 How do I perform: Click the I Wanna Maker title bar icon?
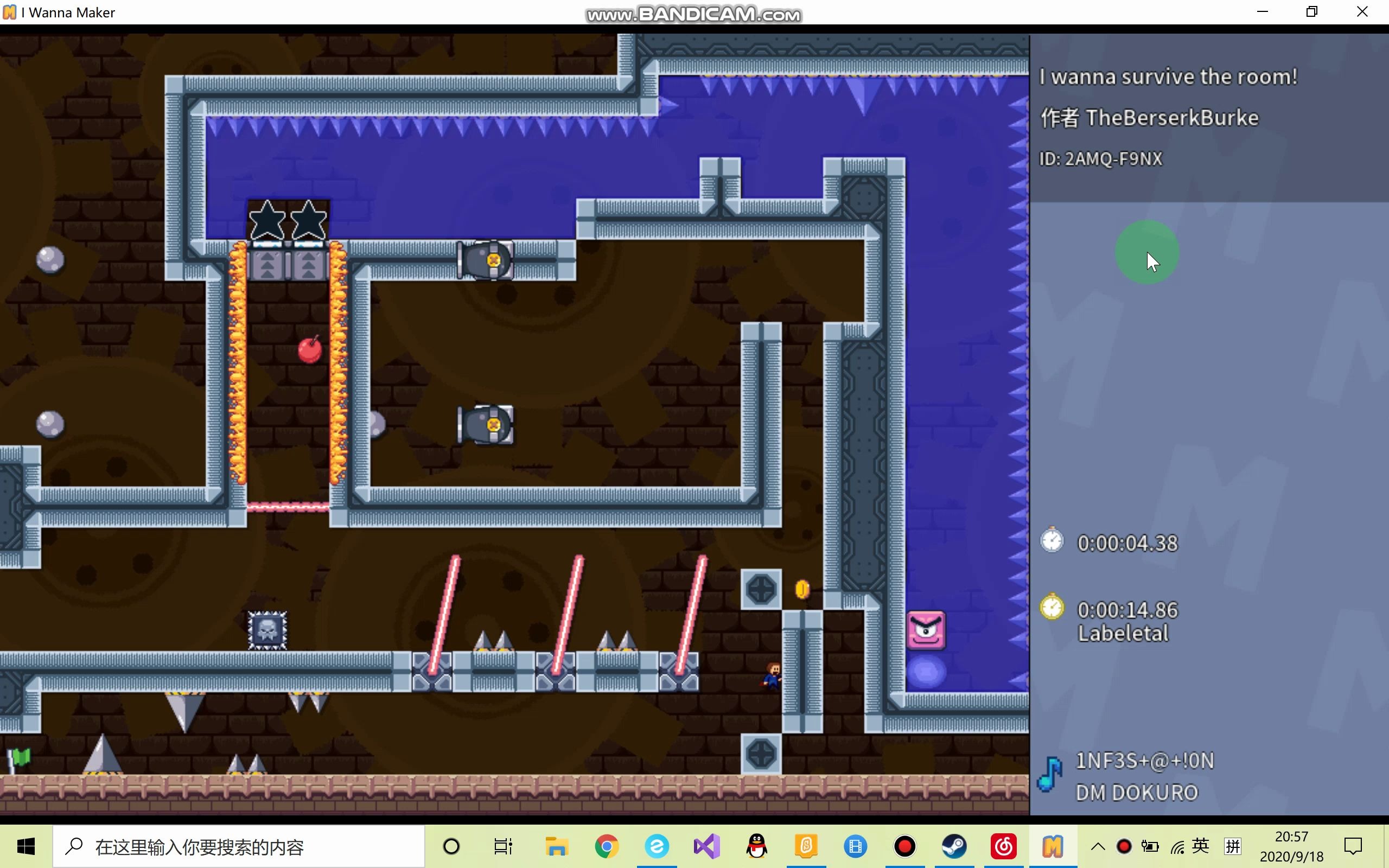pyautogui.click(x=10, y=12)
